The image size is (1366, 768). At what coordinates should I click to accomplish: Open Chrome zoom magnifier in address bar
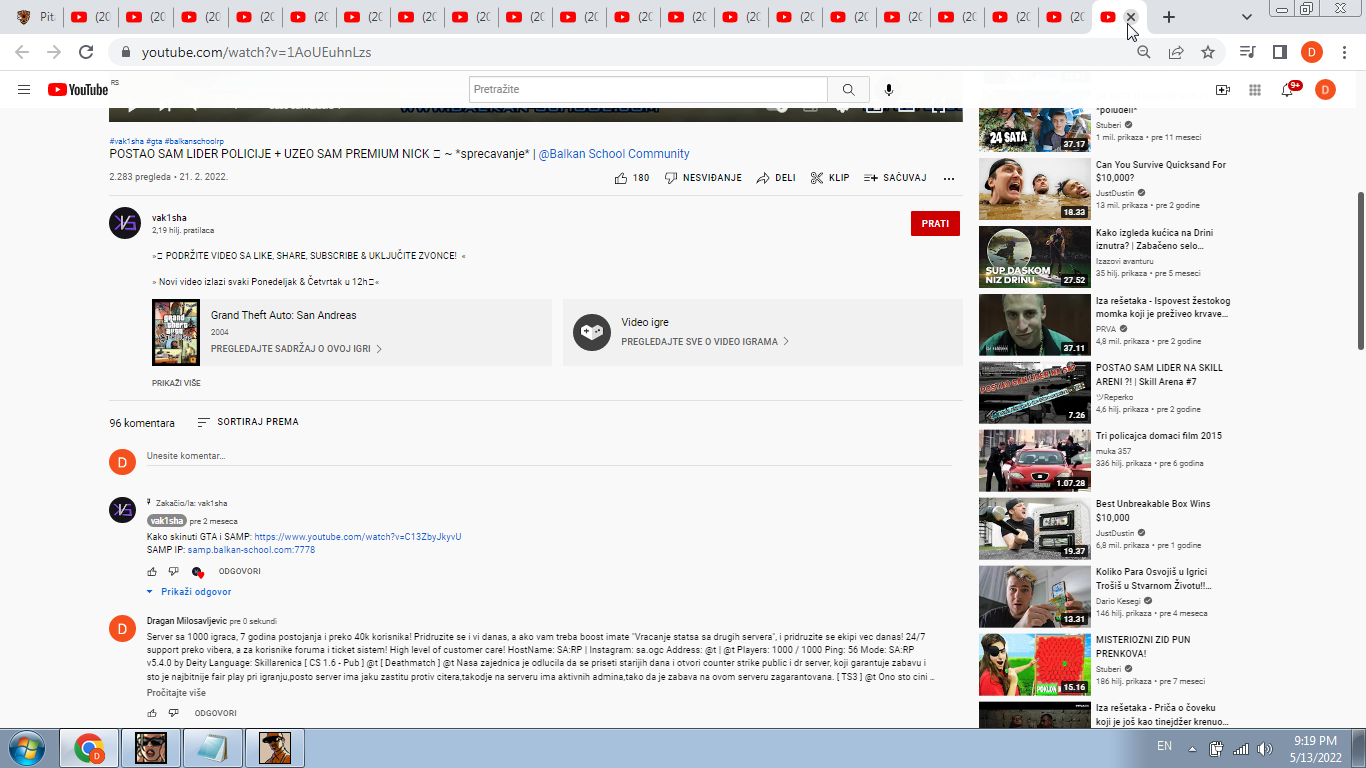click(1144, 52)
